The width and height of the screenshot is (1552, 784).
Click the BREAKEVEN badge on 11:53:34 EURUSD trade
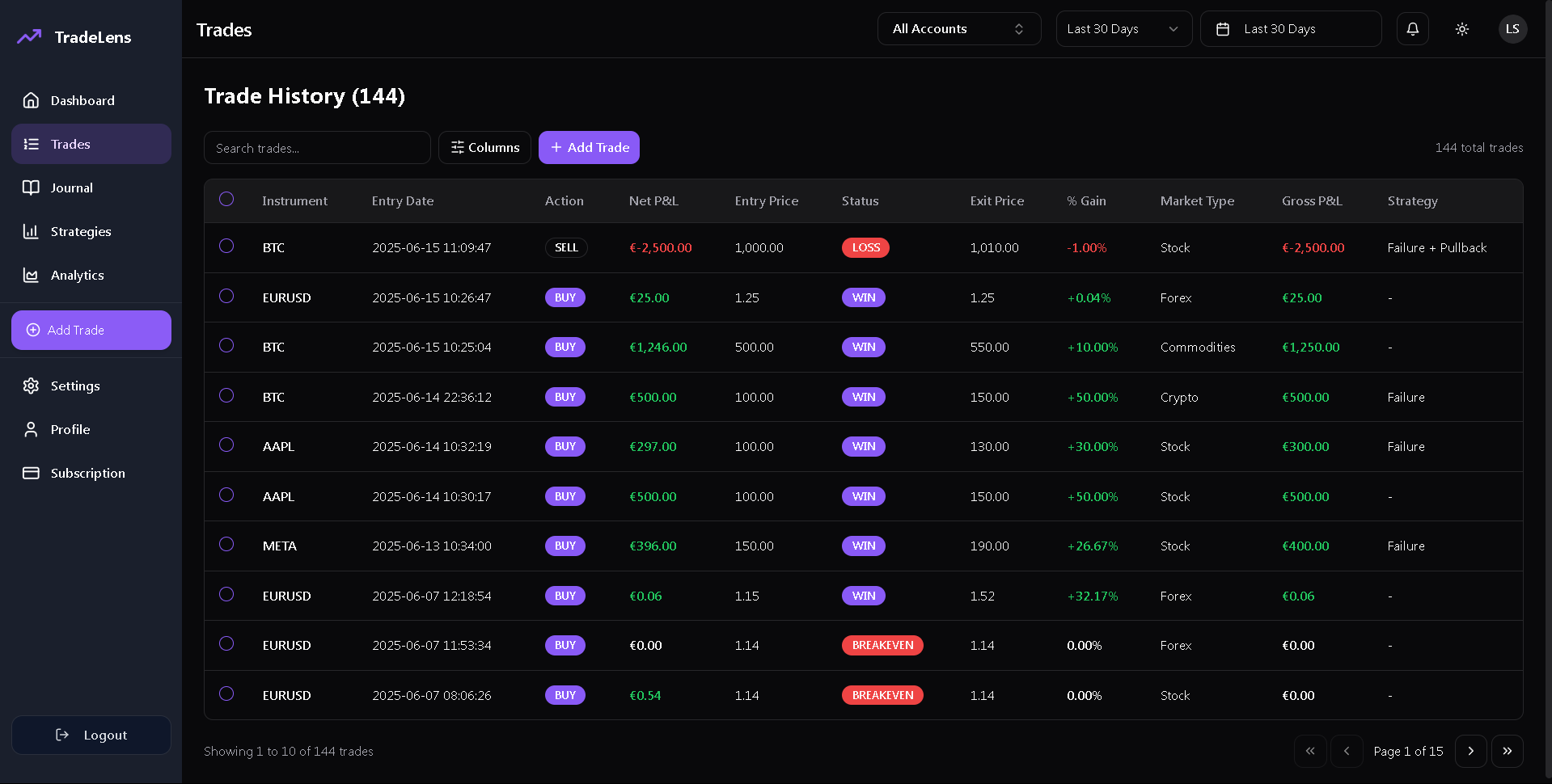click(882, 645)
